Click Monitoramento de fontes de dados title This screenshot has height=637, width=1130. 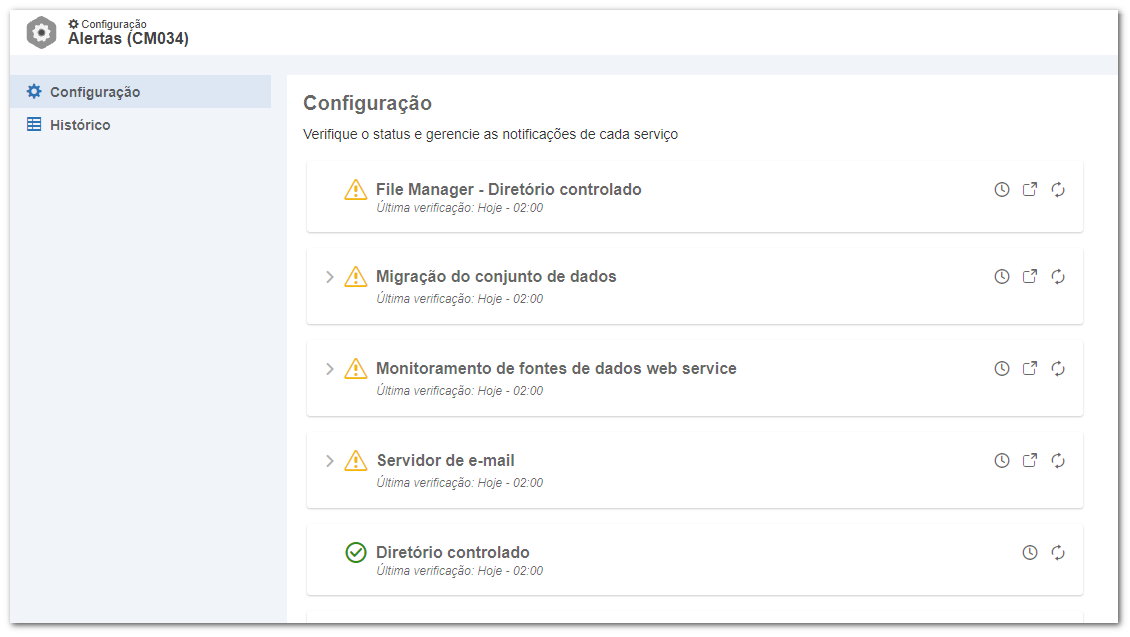click(x=556, y=368)
